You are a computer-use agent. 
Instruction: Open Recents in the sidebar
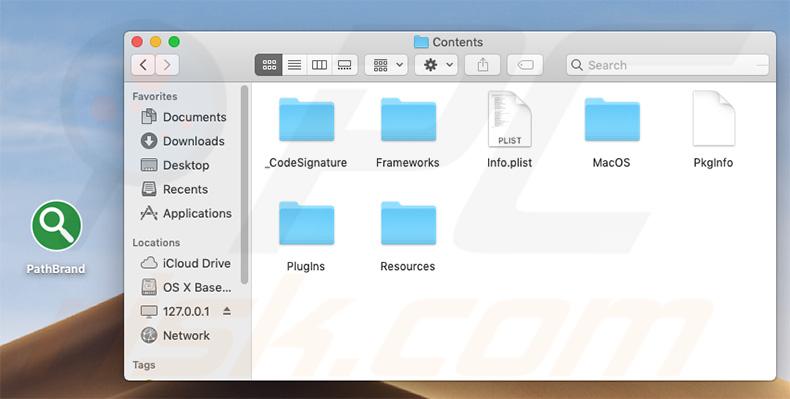[174, 189]
